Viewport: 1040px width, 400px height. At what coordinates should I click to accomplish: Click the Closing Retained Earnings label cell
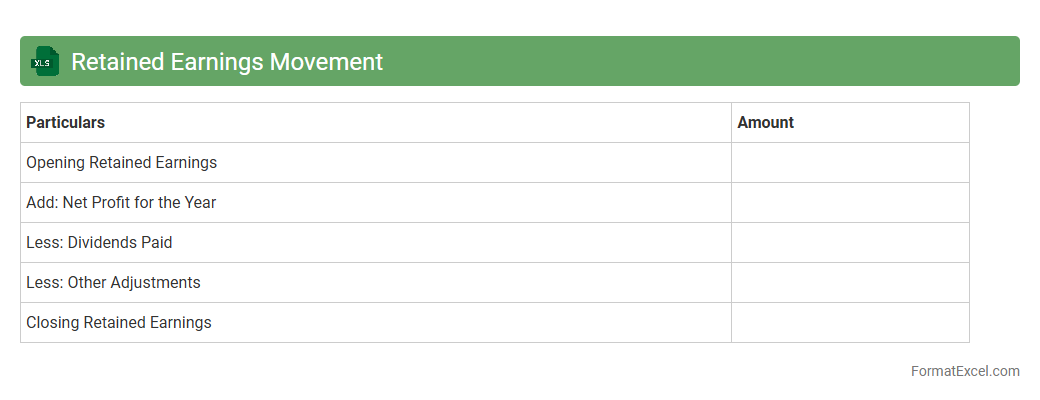coord(119,323)
